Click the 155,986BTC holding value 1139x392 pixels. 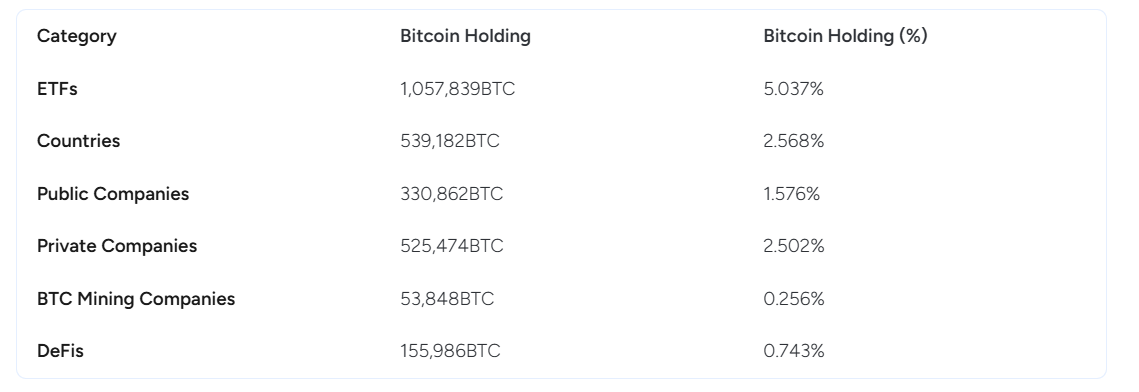(x=450, y=351)
